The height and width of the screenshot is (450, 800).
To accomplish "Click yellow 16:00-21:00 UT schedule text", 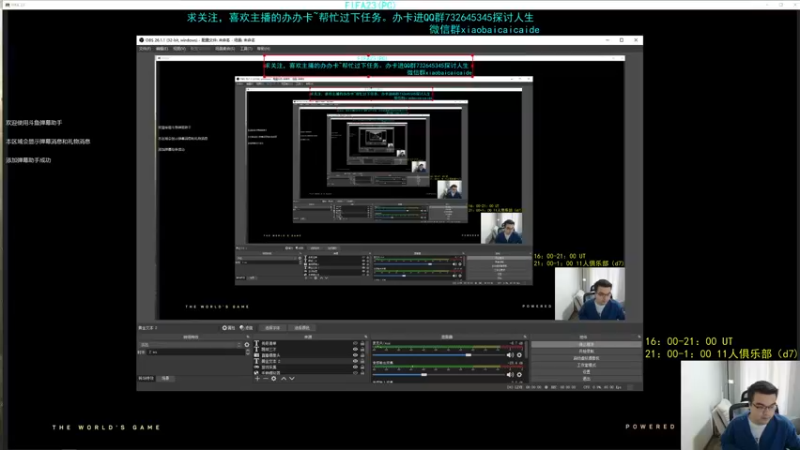I will 689,341.
